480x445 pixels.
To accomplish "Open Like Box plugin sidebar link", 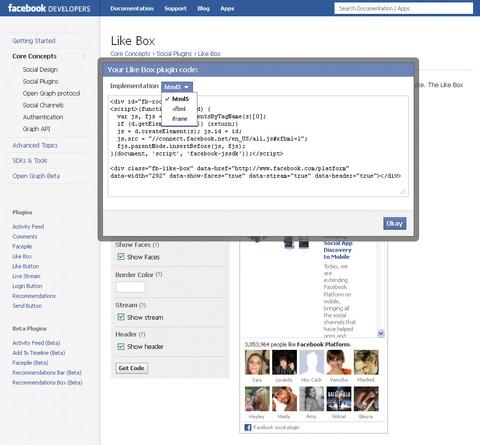I will pyautogui.click(x=22, y=256).
